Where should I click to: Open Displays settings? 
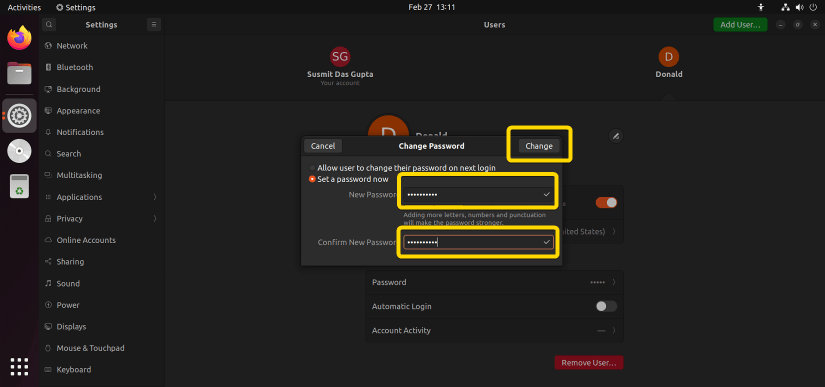point(102,327)
